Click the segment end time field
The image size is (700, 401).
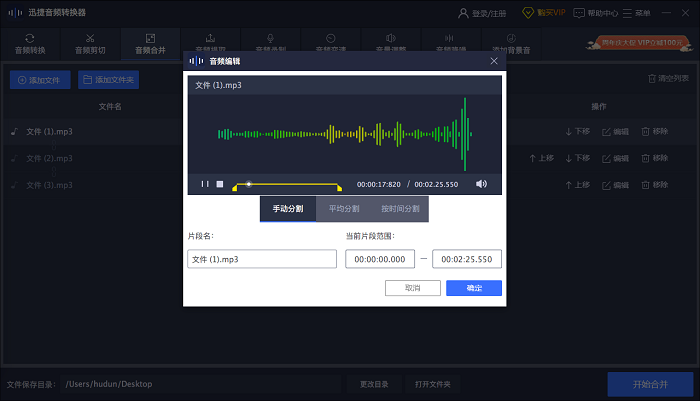tap(467, 259)
